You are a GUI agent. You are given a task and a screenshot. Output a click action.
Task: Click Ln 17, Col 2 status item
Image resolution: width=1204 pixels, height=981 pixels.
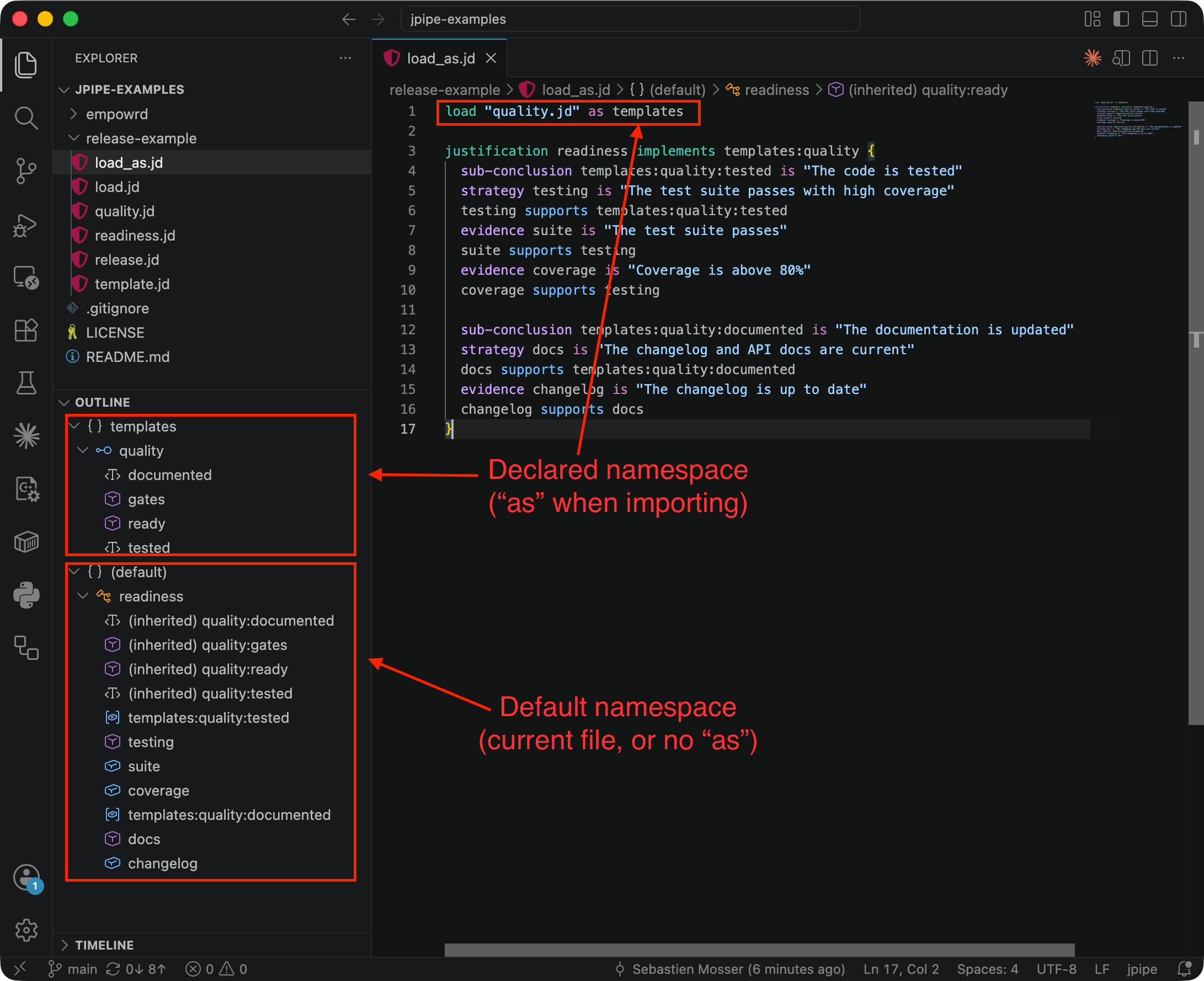[x=901, y=968]
